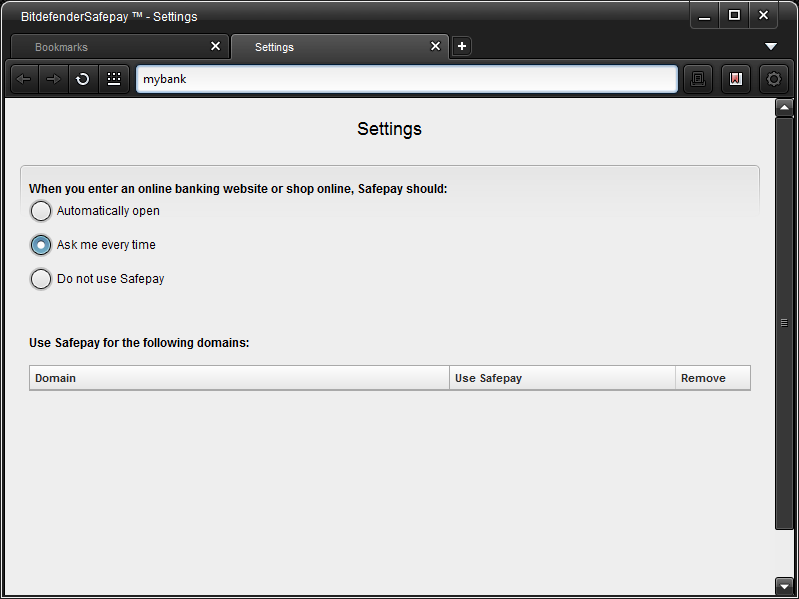Select the "Ask me every time" option
The height and width of the screenshot is (599, 799).
click(x=41, y=245)
